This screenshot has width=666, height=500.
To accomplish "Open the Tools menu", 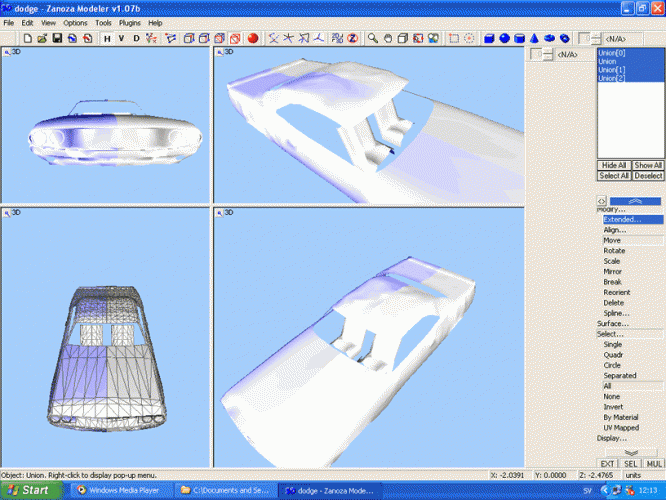I will 103,22.
